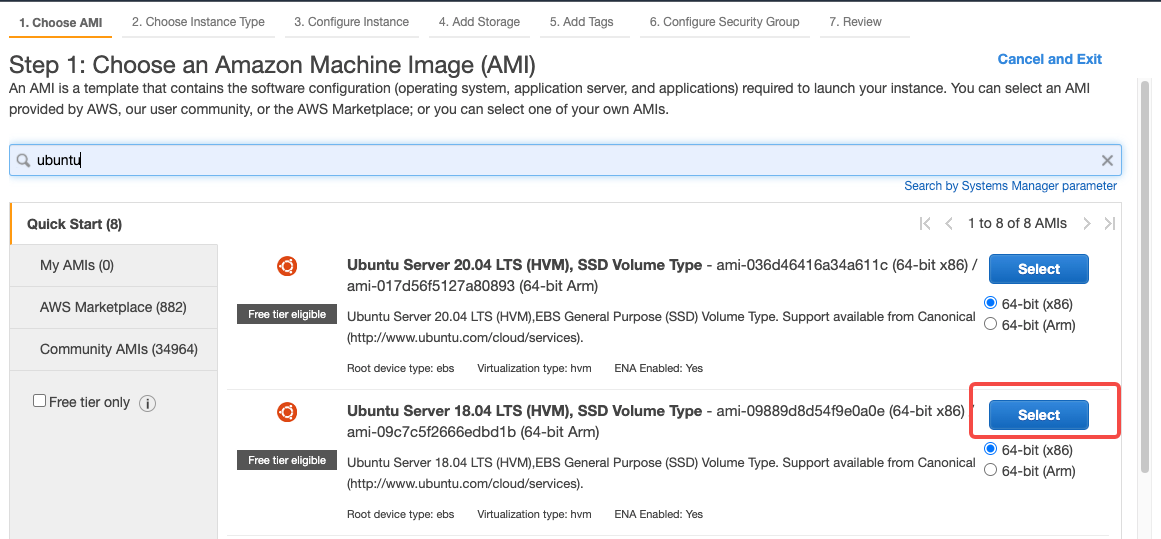1161x539 pixels.
Task: Click '1 to 8 of 8 AMIs' text
Action: (1017, 224)
